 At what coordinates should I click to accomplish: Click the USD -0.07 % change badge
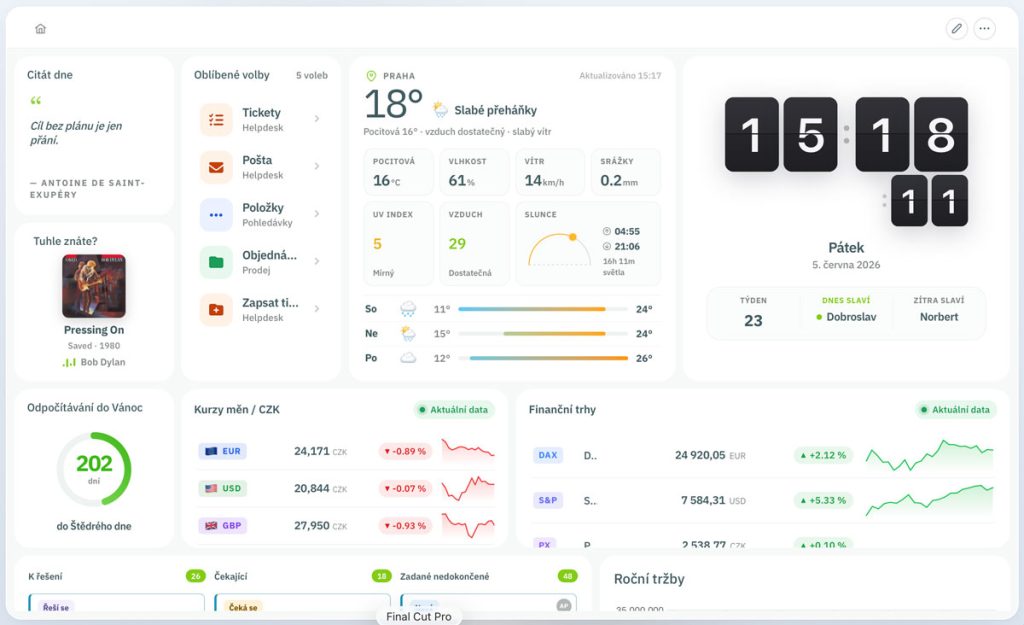[405, 489]
